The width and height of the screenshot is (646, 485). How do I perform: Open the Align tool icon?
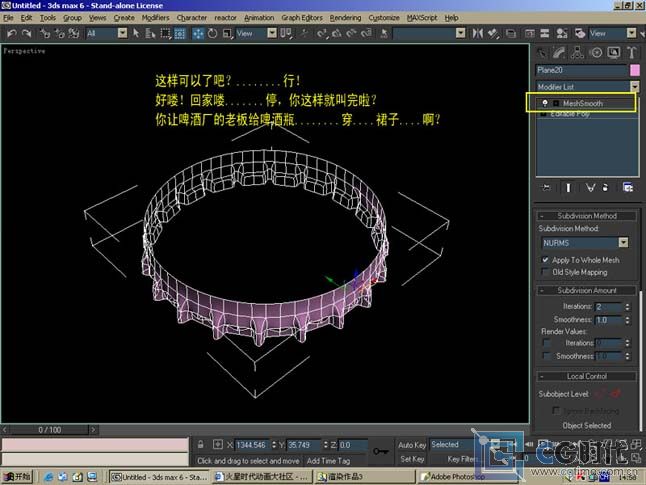tap(493, 33)
